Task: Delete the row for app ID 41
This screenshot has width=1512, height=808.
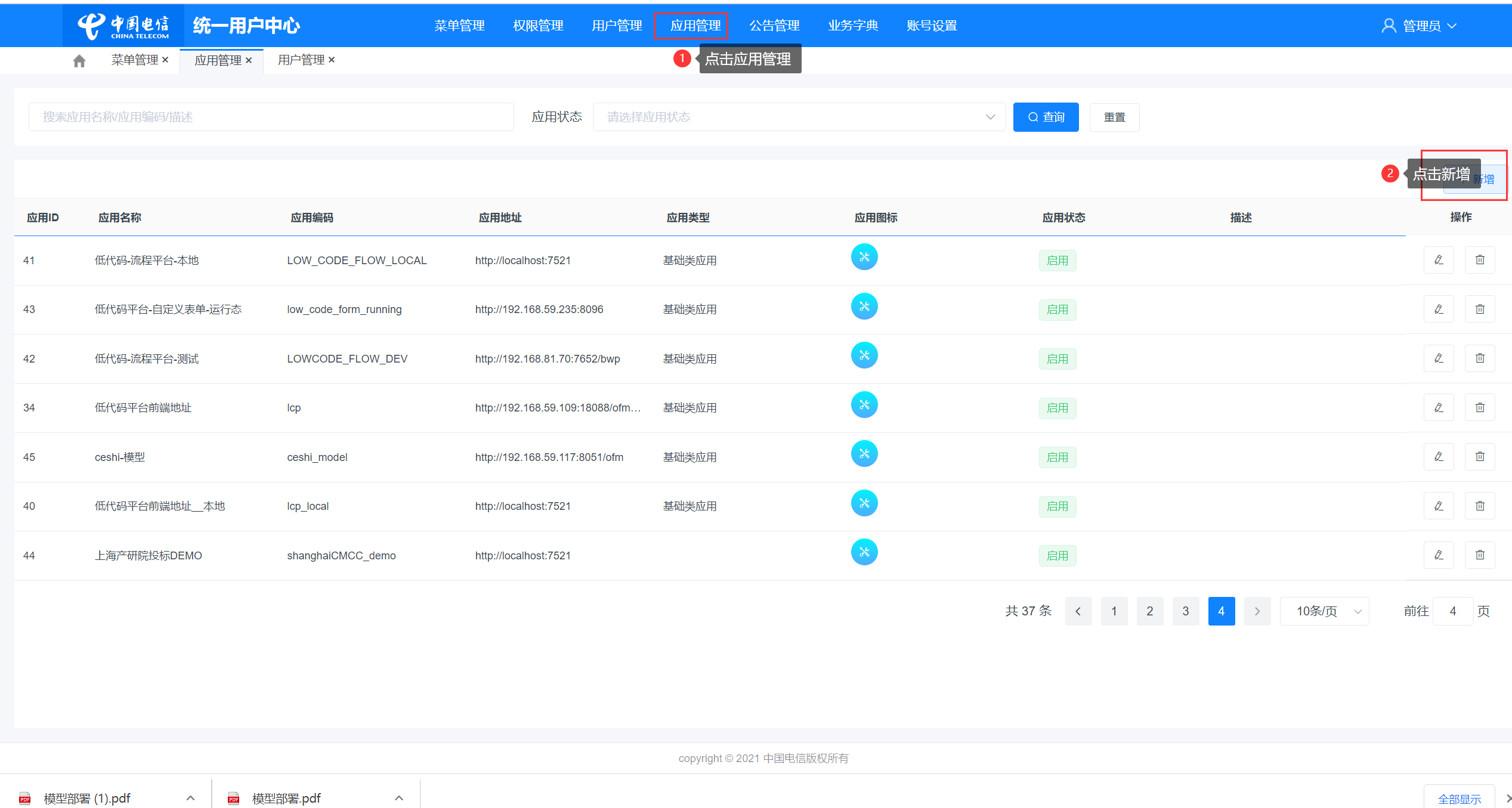Action: [x=1480, y=260]
